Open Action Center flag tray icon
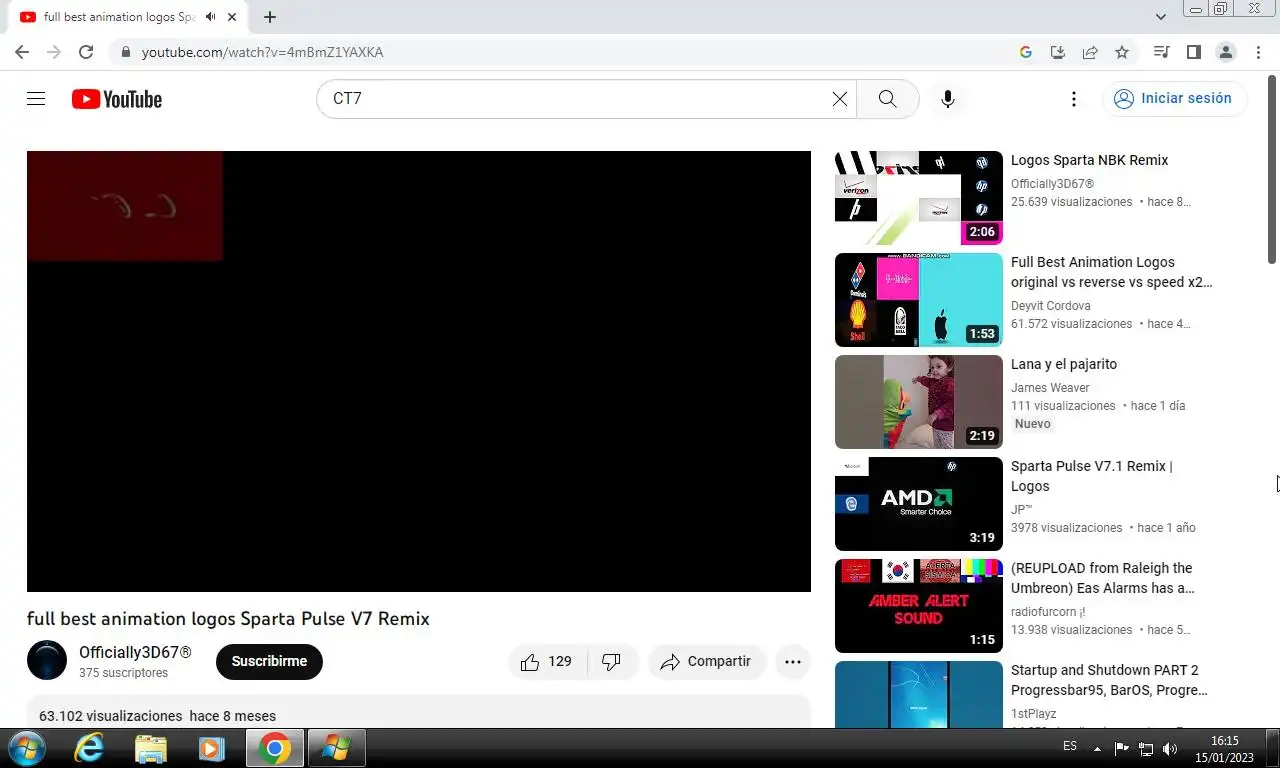The width and height of the screenshot is (1280, 768). coord(1121,748)
